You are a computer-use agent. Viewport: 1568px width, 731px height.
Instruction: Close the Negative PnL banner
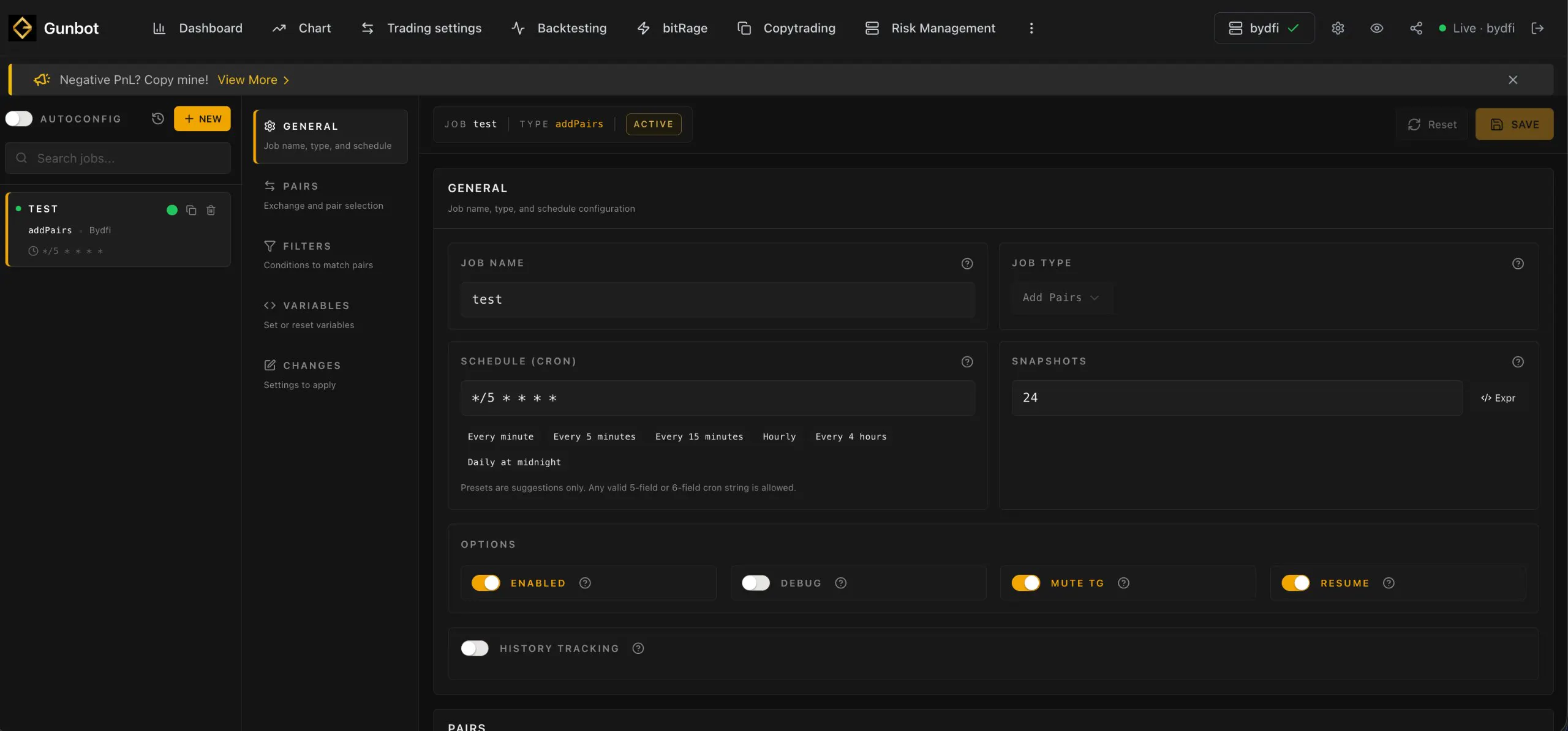pyautogui.click(x=1513, y=80)
